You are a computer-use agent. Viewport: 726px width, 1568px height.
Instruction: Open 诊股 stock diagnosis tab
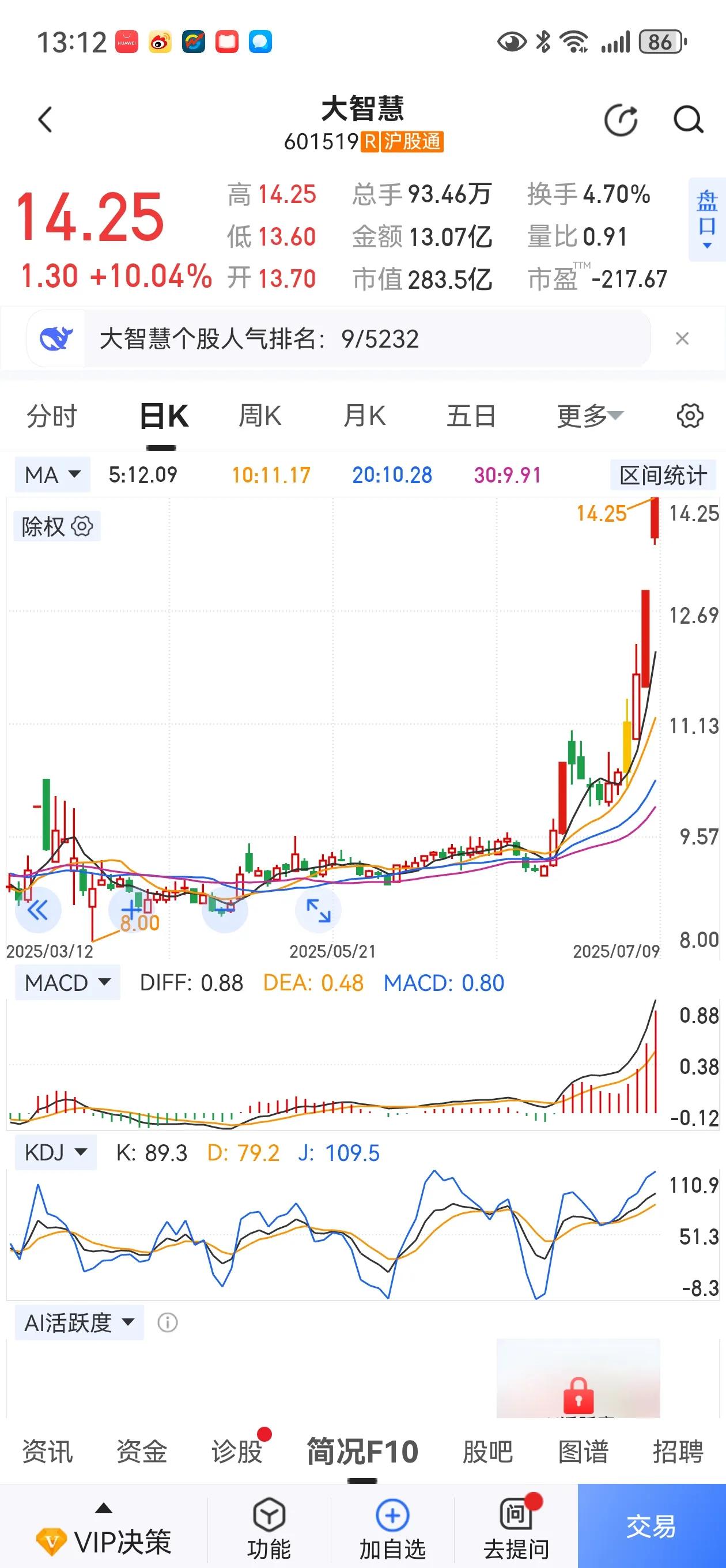click(x=237, y=1451)
